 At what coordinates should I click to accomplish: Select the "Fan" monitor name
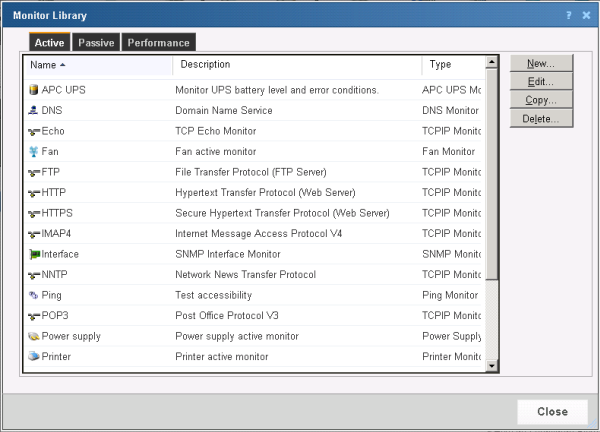coord(50,152)
